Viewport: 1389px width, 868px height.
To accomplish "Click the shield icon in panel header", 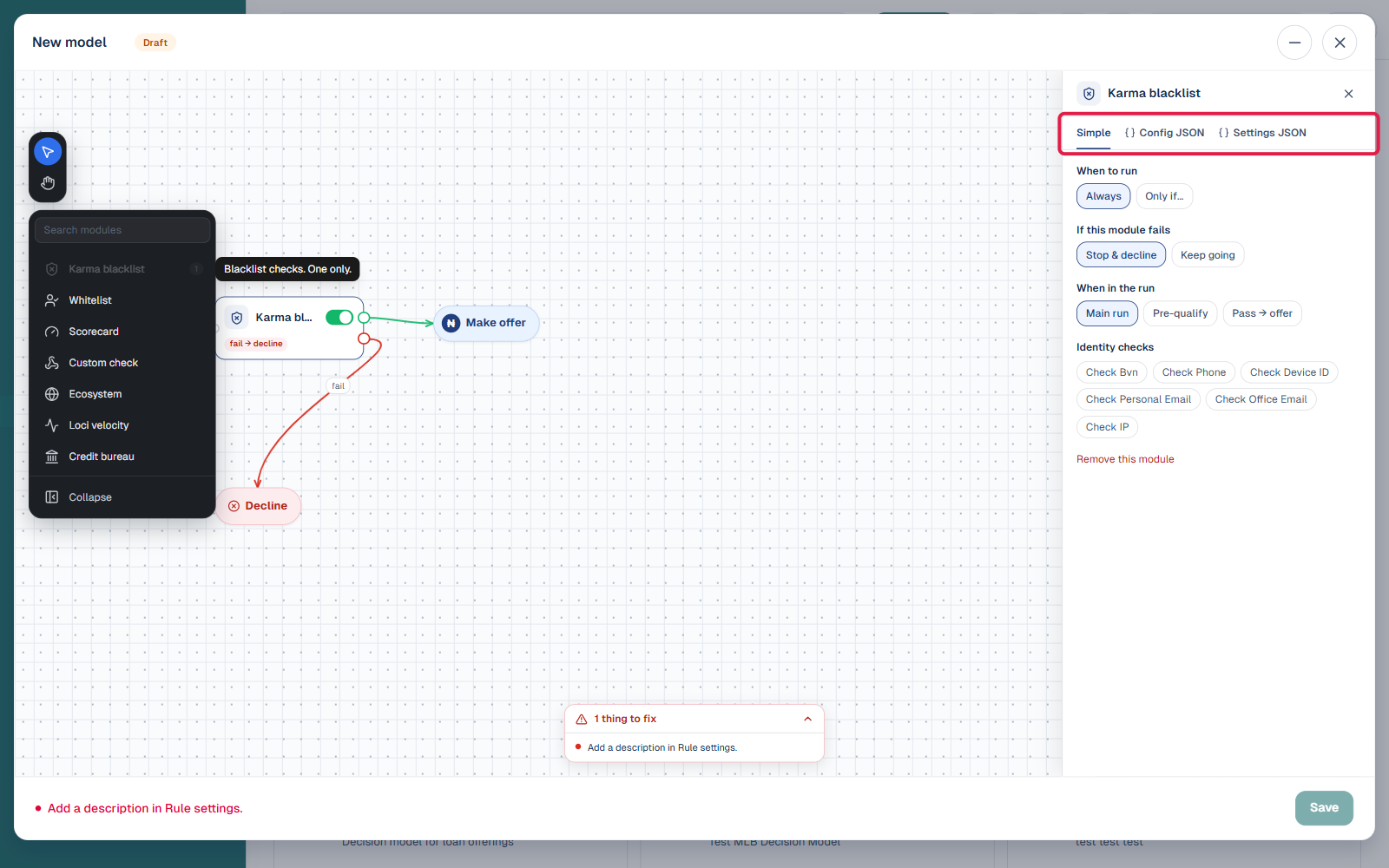I will (x=1089, y=94).
